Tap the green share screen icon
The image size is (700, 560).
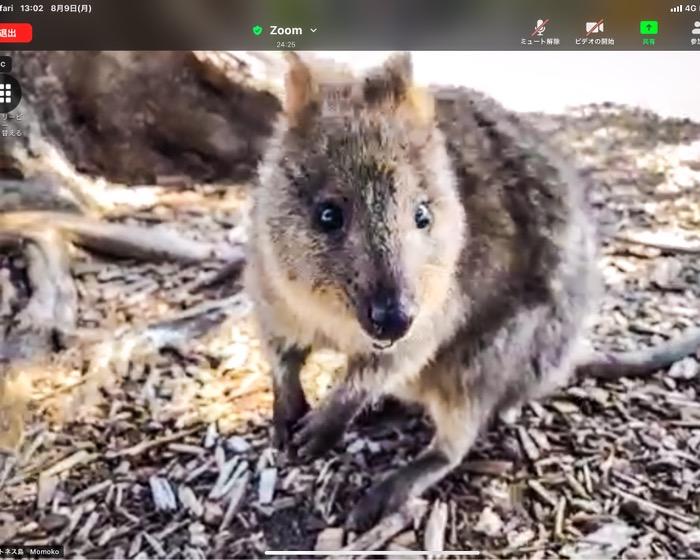click(x=649, y=27)
